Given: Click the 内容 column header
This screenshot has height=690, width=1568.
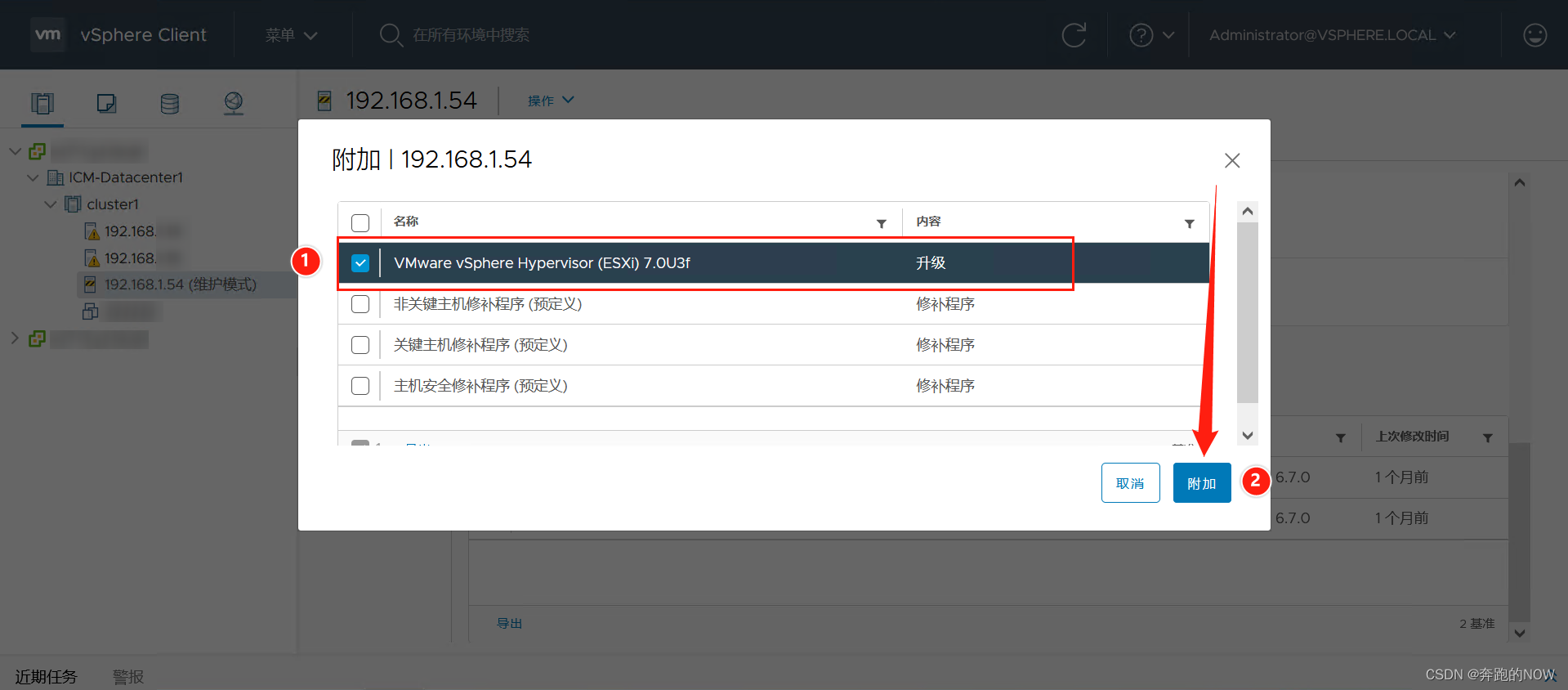Looking at the screenshot, I should pos(928,222).
